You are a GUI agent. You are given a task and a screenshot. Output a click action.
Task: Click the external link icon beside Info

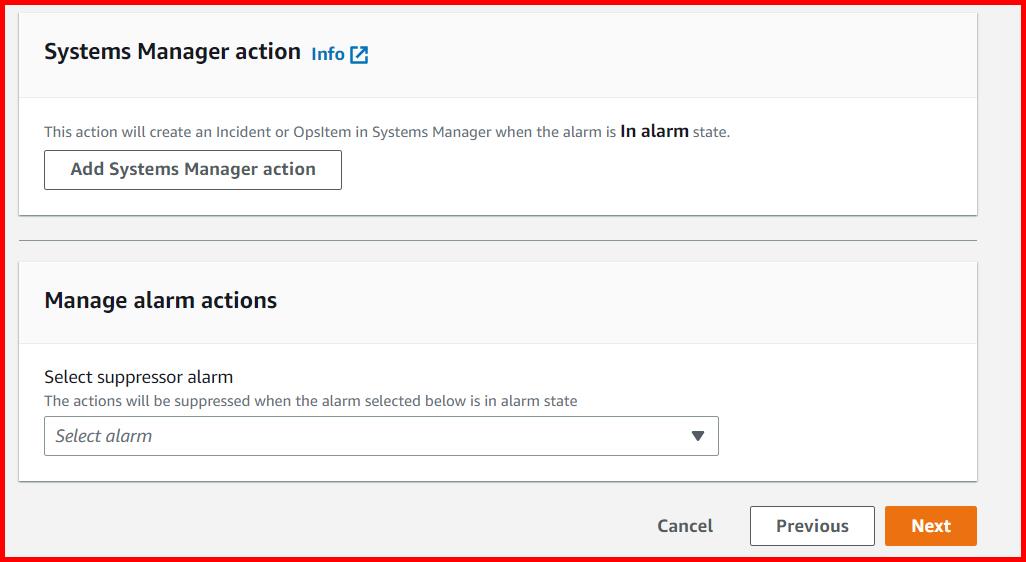359,55
